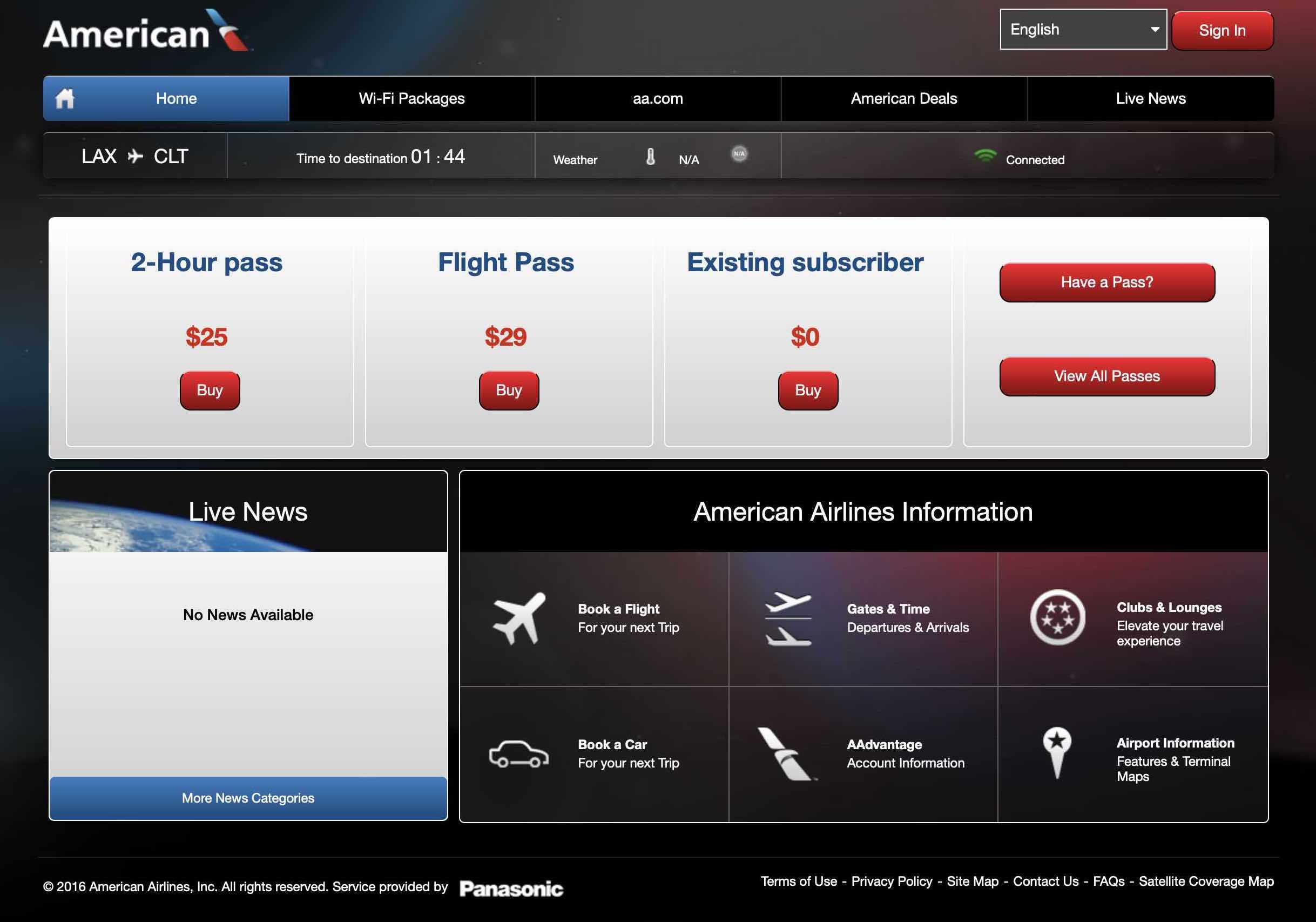This screenshot has height=922, width=1316.
Task: Click the Sign In button
Action: pos(1223,30)
